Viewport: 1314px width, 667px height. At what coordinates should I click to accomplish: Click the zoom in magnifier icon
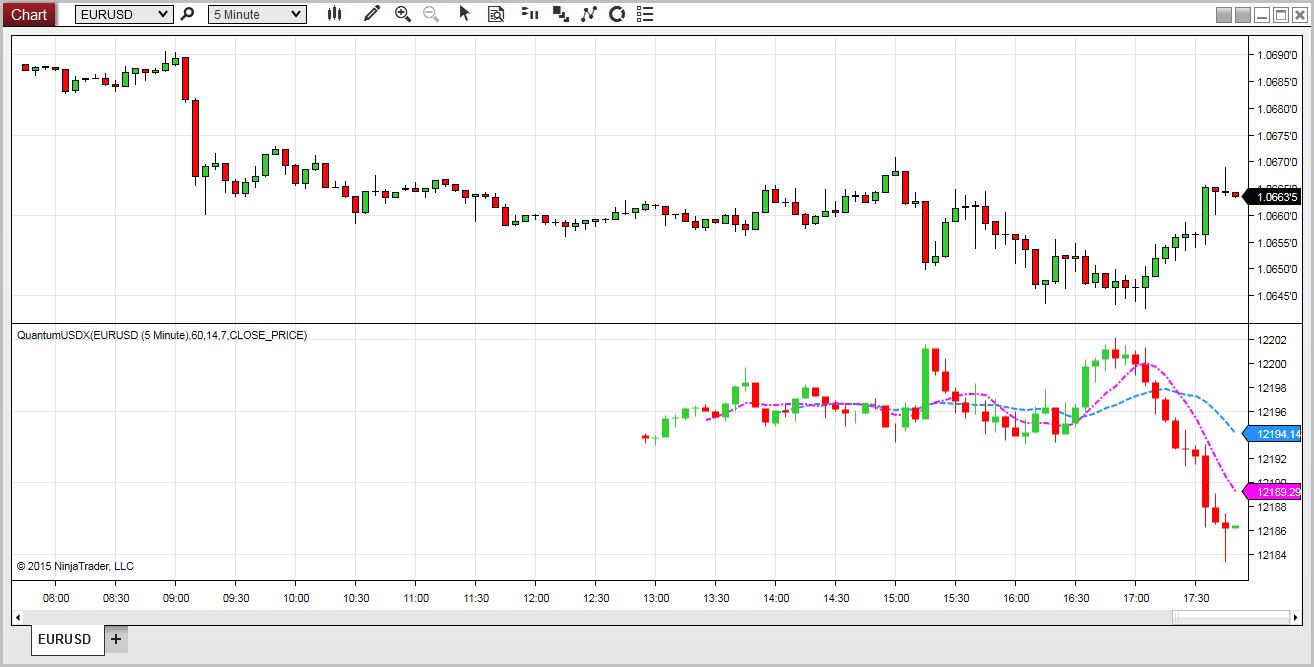[403, 14]
